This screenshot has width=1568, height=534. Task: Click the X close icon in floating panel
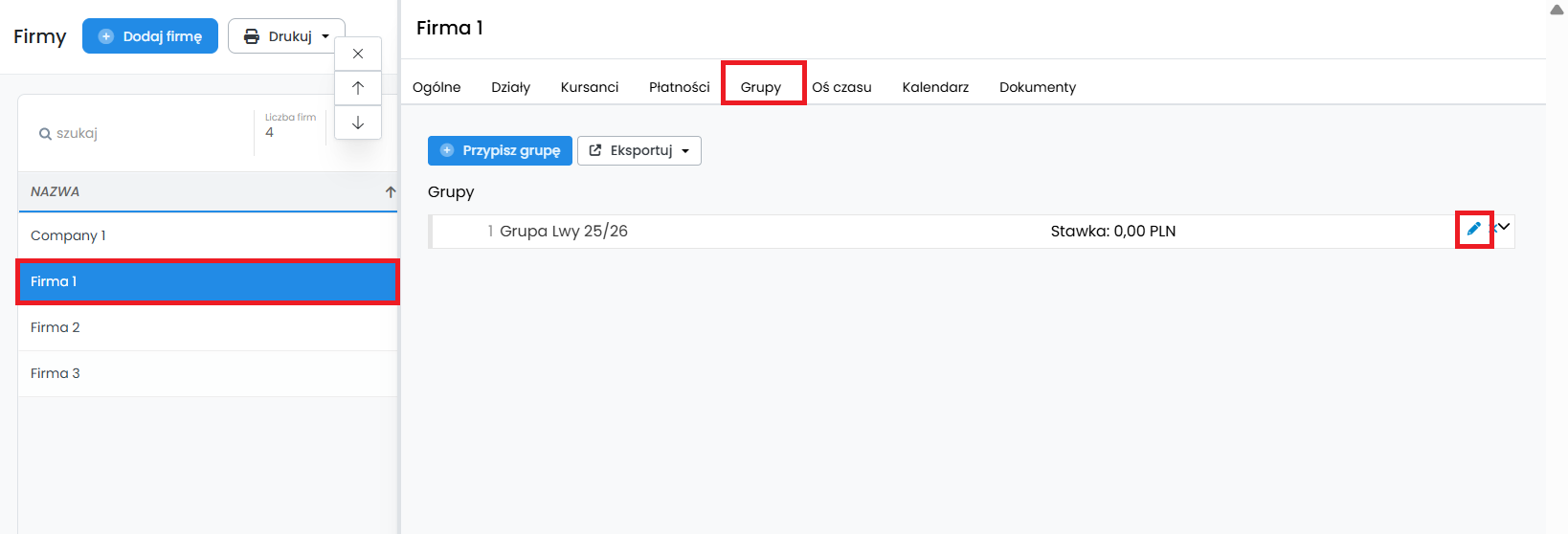point(358,54)
